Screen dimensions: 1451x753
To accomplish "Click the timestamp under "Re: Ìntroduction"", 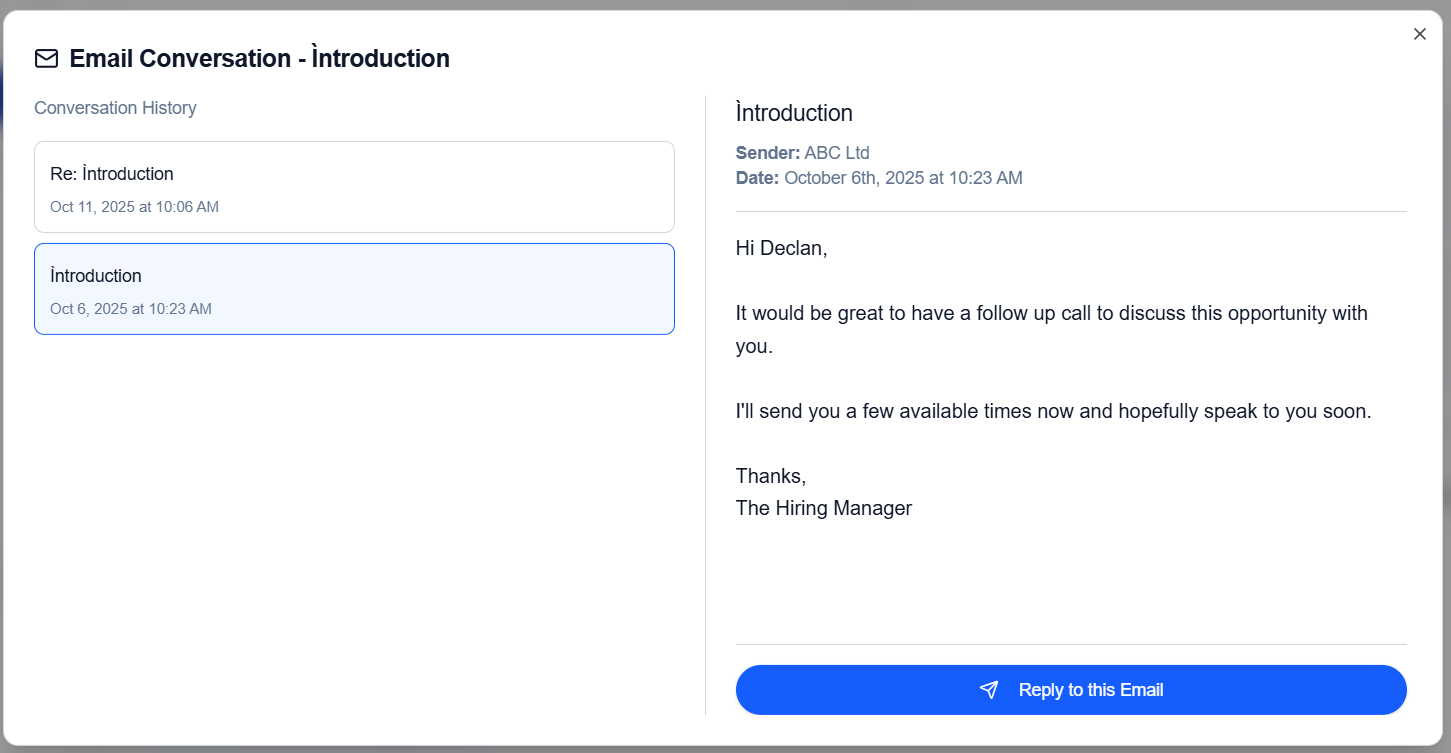I will coord(134,206).
